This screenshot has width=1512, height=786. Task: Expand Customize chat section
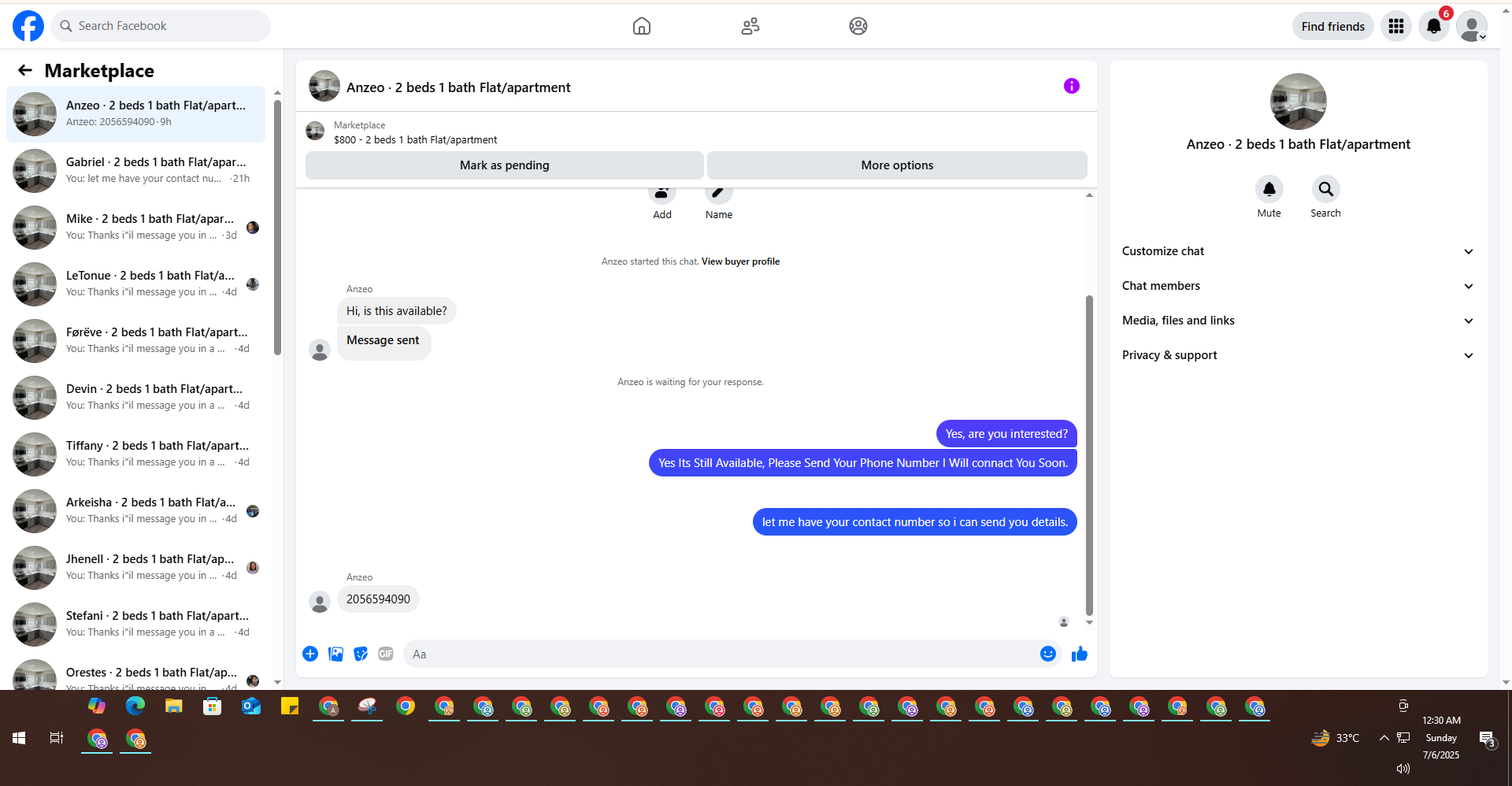(x=1298, y=251)
